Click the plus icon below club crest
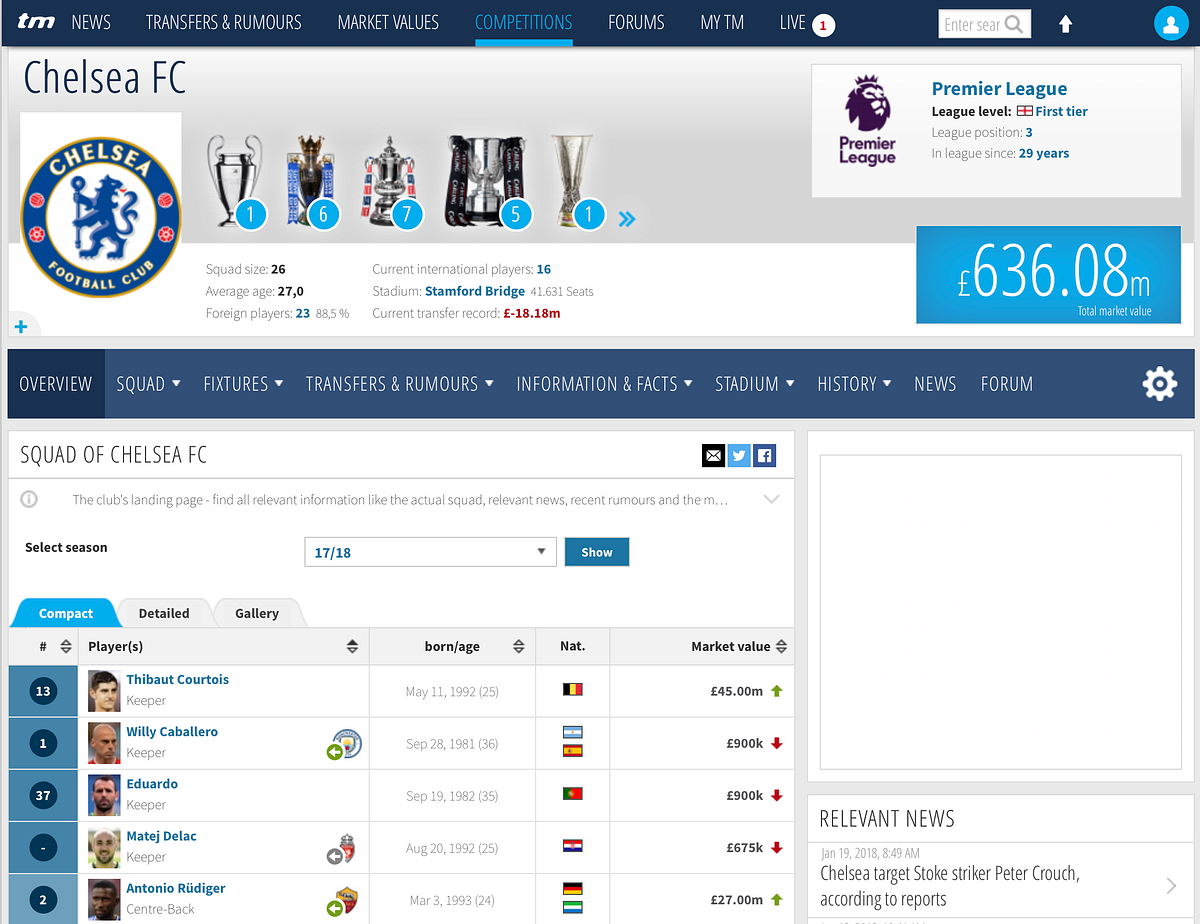This screenshot has height=924, width=1200. click(21, 327)
